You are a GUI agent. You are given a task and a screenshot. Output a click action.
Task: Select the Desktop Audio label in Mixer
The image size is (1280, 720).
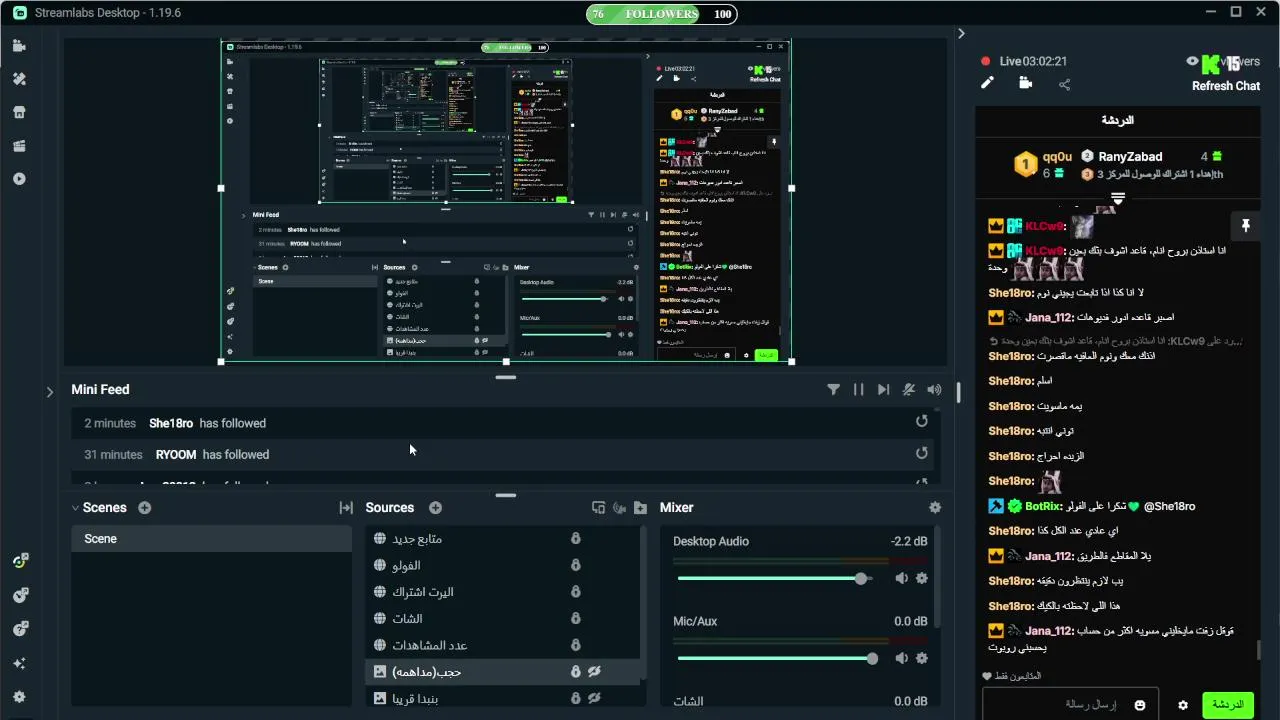click(711, 542)
